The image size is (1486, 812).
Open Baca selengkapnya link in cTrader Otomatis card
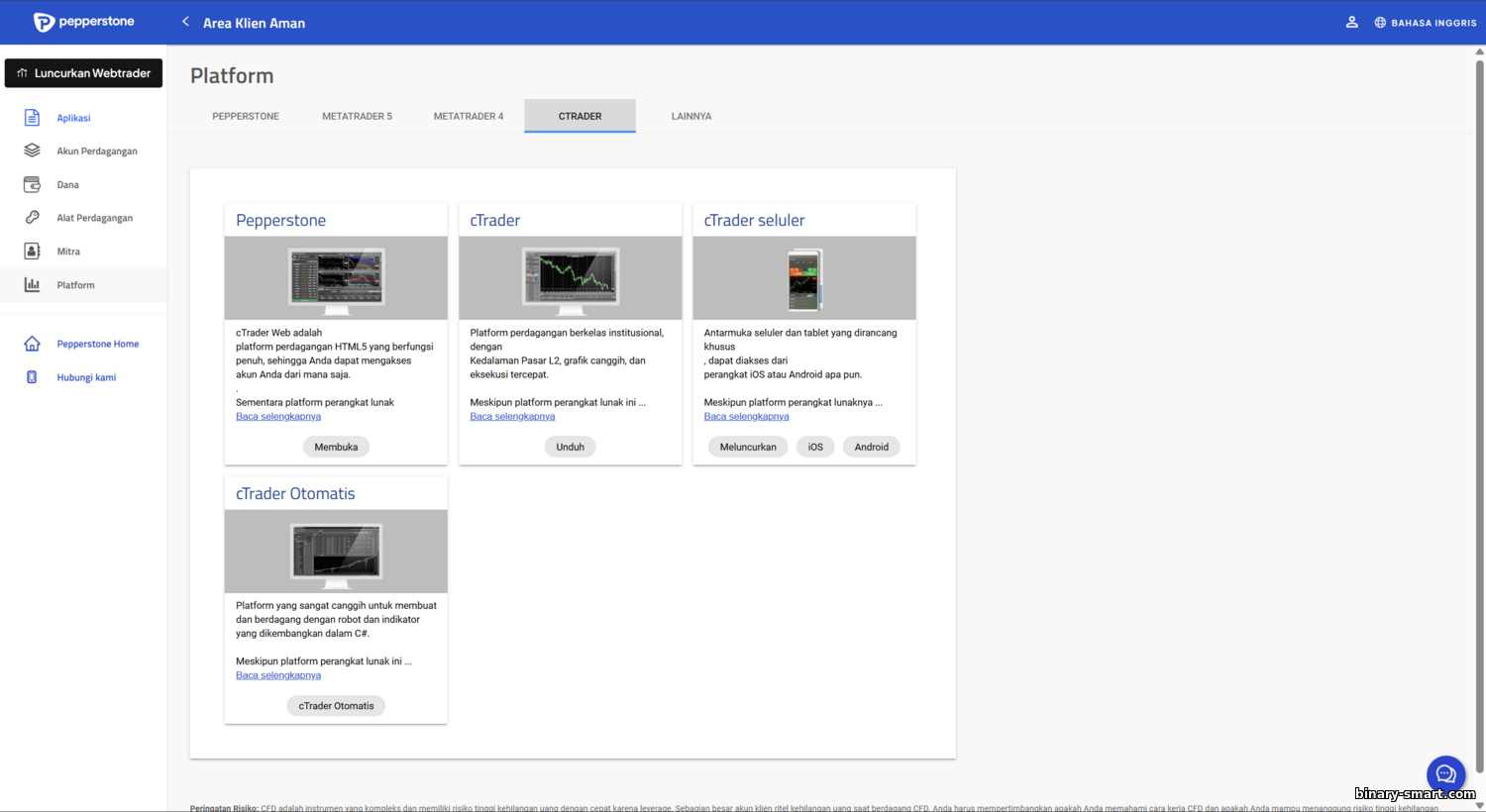[278, 675]
